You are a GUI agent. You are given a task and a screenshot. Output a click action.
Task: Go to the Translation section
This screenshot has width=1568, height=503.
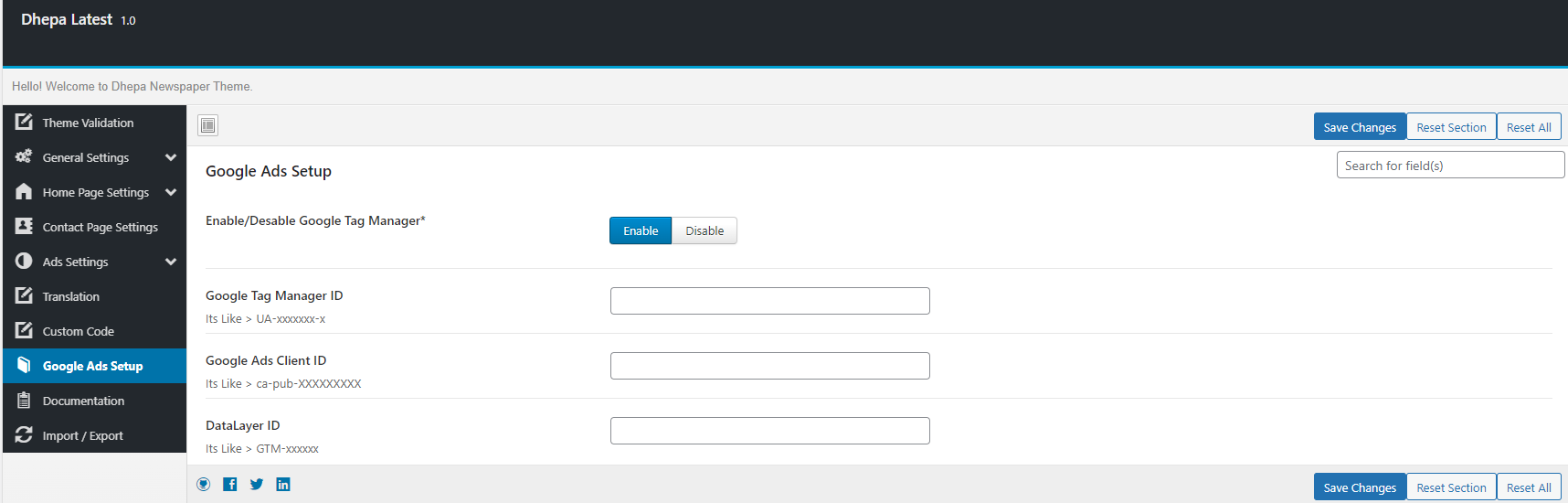pyautogui.click(x=95, y=296)
